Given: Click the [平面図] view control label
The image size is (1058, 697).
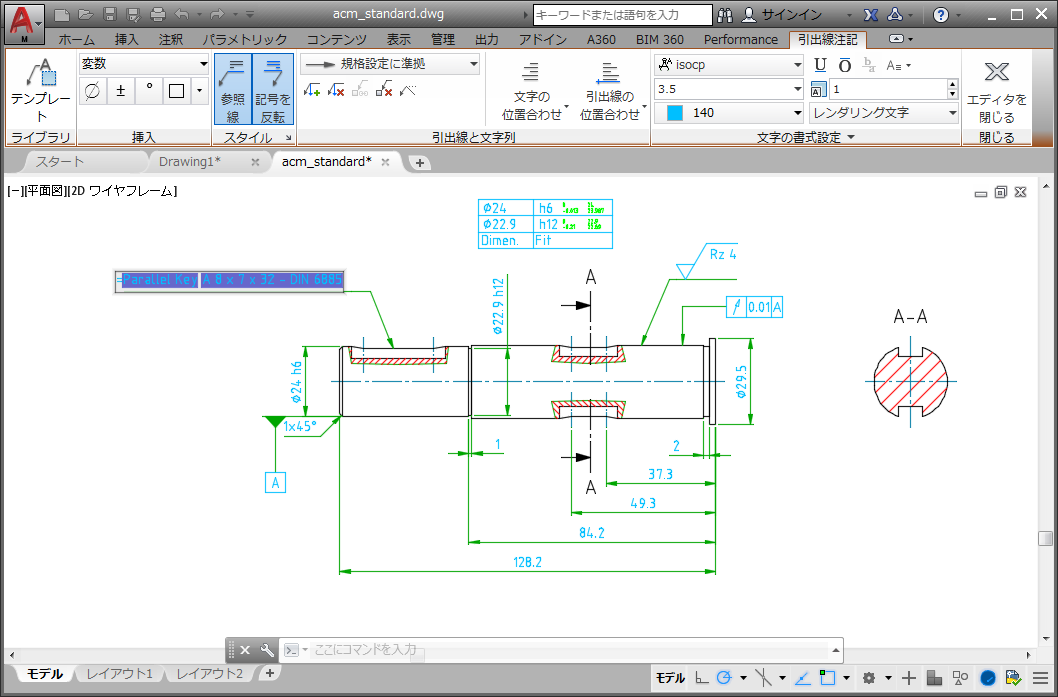Looking at the screenshot, I should click(x=44, y=192).
